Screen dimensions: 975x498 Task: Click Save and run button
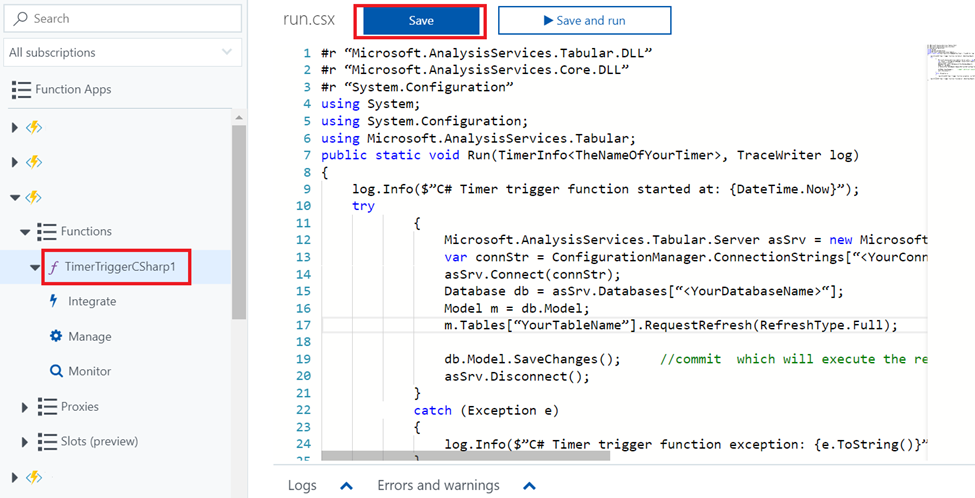pyautogui.click(x=585, y=21)
